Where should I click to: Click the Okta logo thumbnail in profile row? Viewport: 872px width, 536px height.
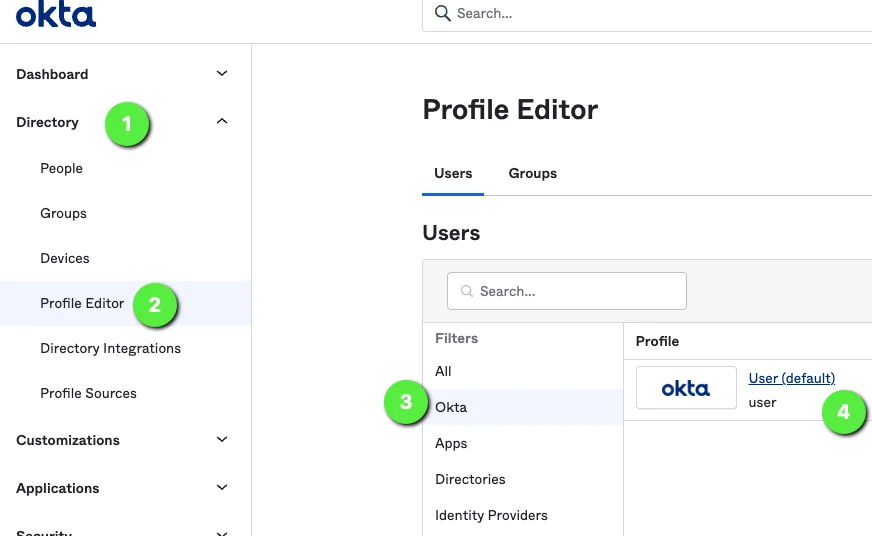(686, 388)
